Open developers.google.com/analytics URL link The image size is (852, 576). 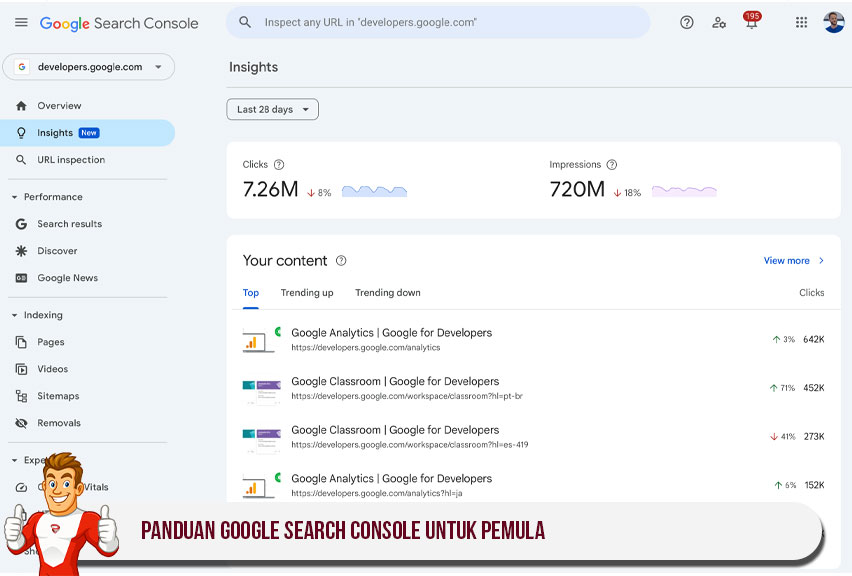(366, 348)
